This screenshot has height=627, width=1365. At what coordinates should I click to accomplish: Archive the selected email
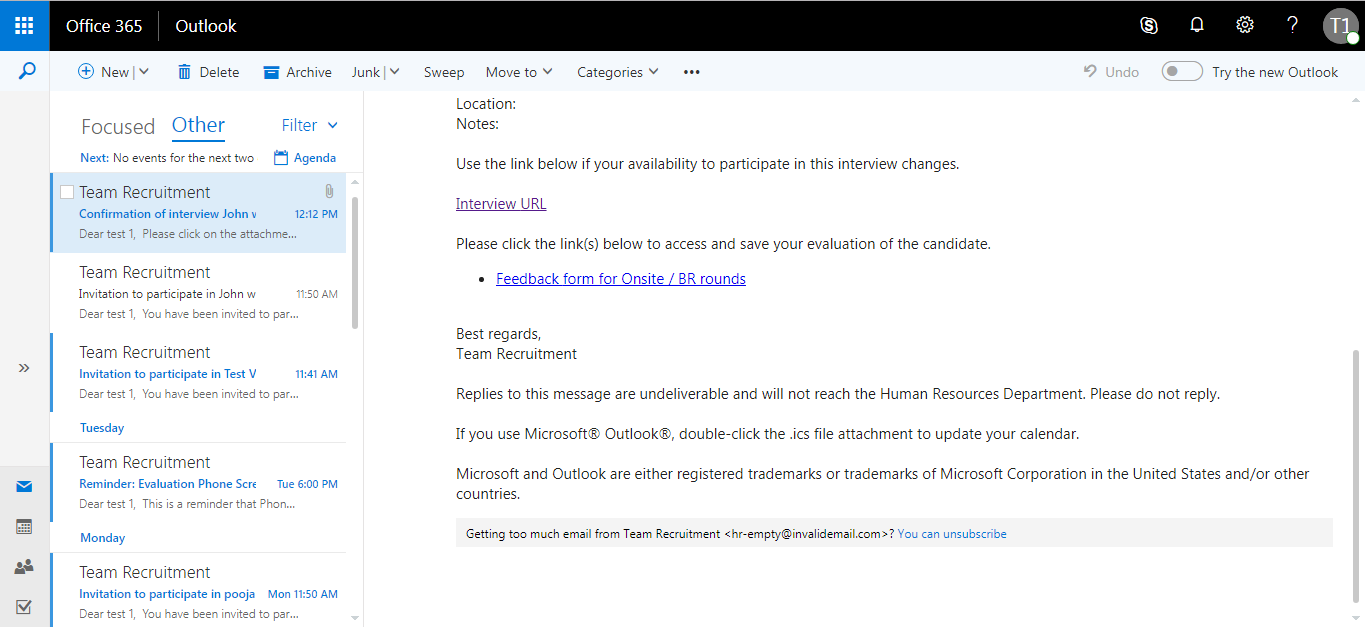[297, 72]
